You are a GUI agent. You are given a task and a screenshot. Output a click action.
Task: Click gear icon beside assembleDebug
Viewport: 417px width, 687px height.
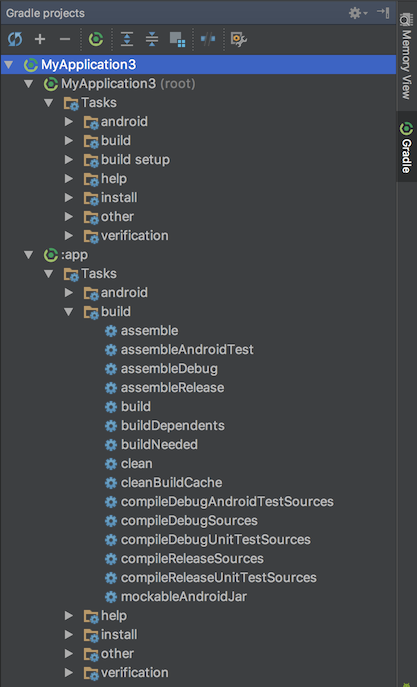pos(111,368)
